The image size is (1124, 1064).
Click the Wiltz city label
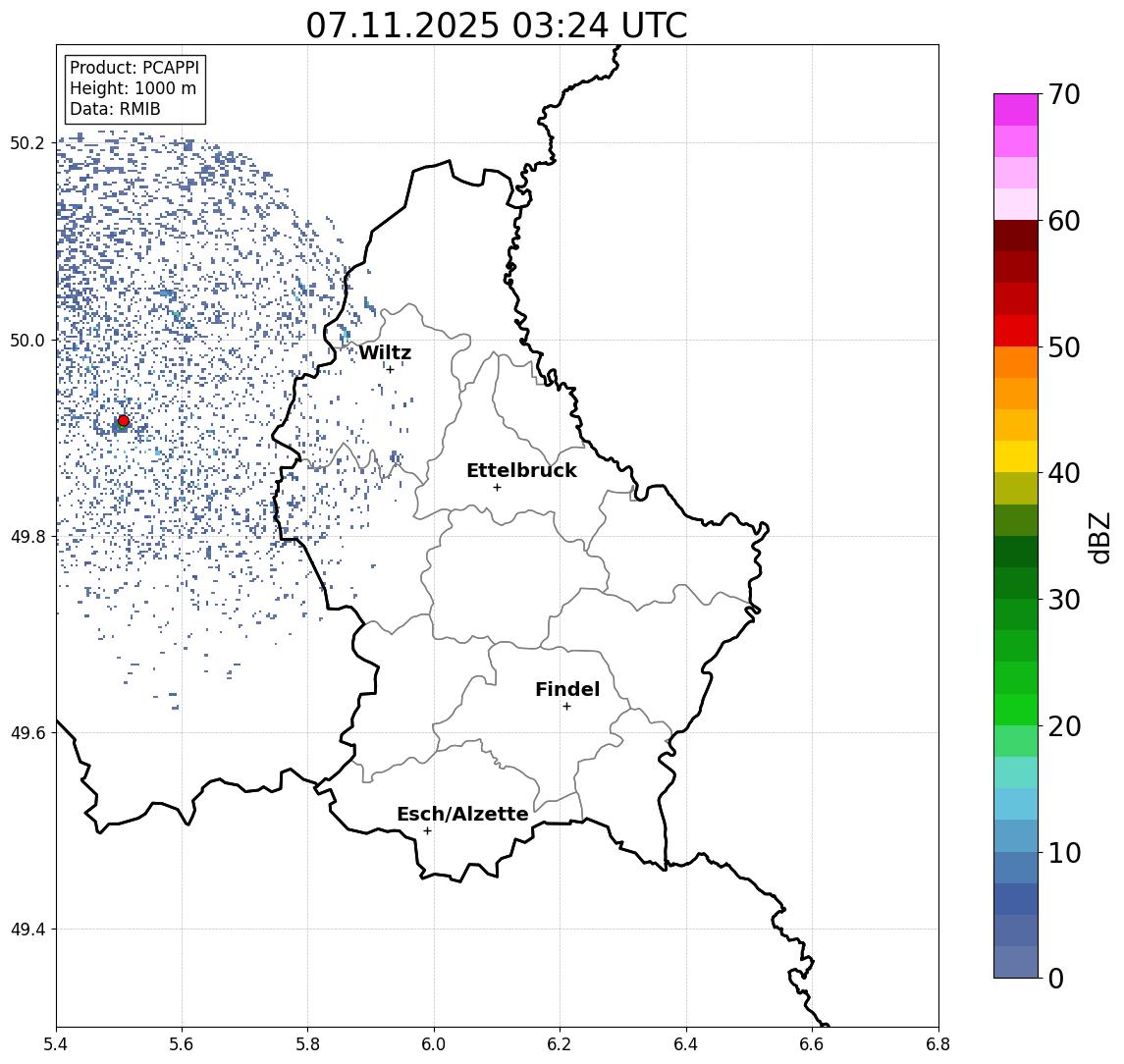(x=385, y=352)
